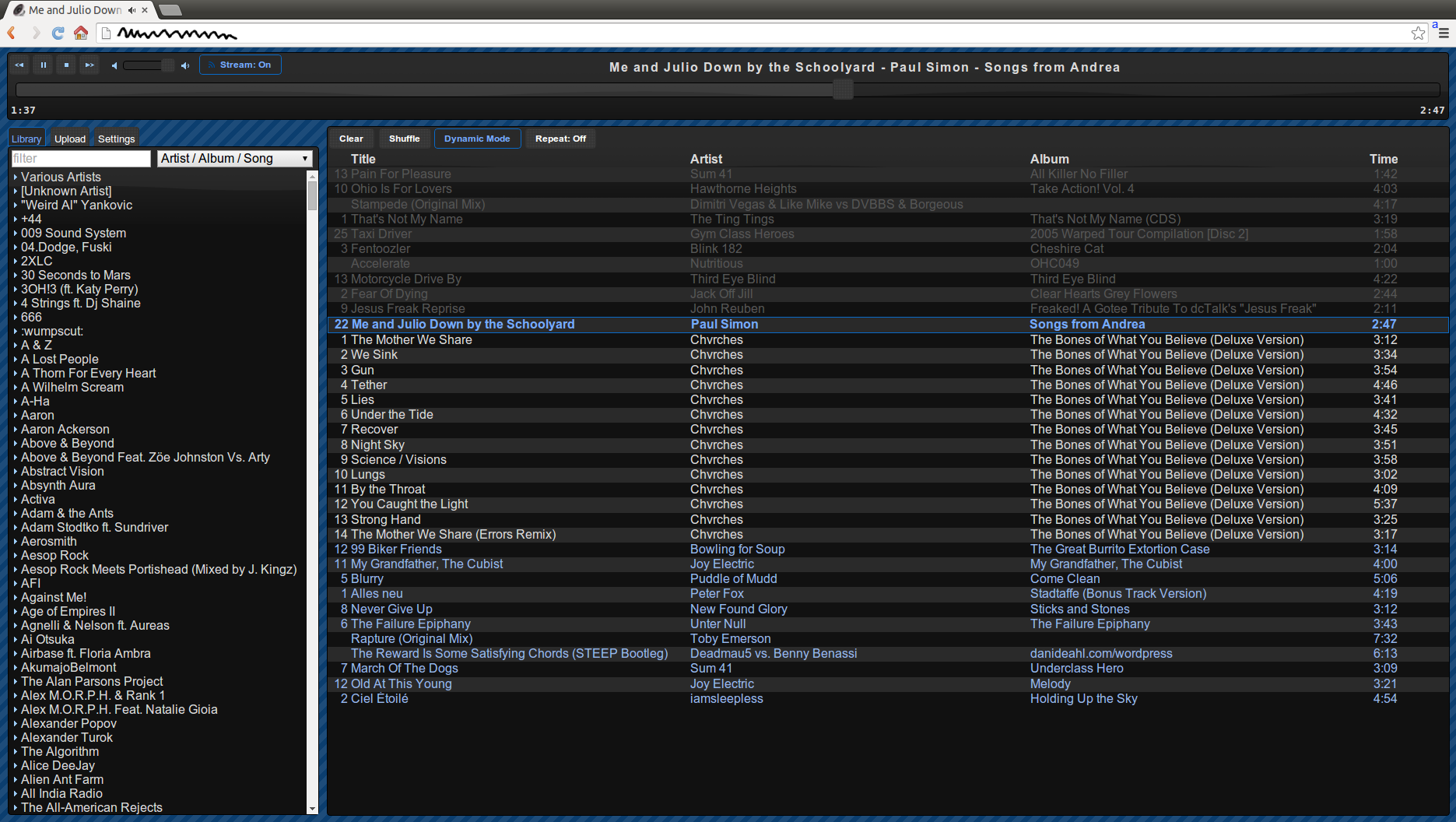Click the browser back arrow
The image size is (1456, 822).
pyautogui.click(x=12, y=33)
